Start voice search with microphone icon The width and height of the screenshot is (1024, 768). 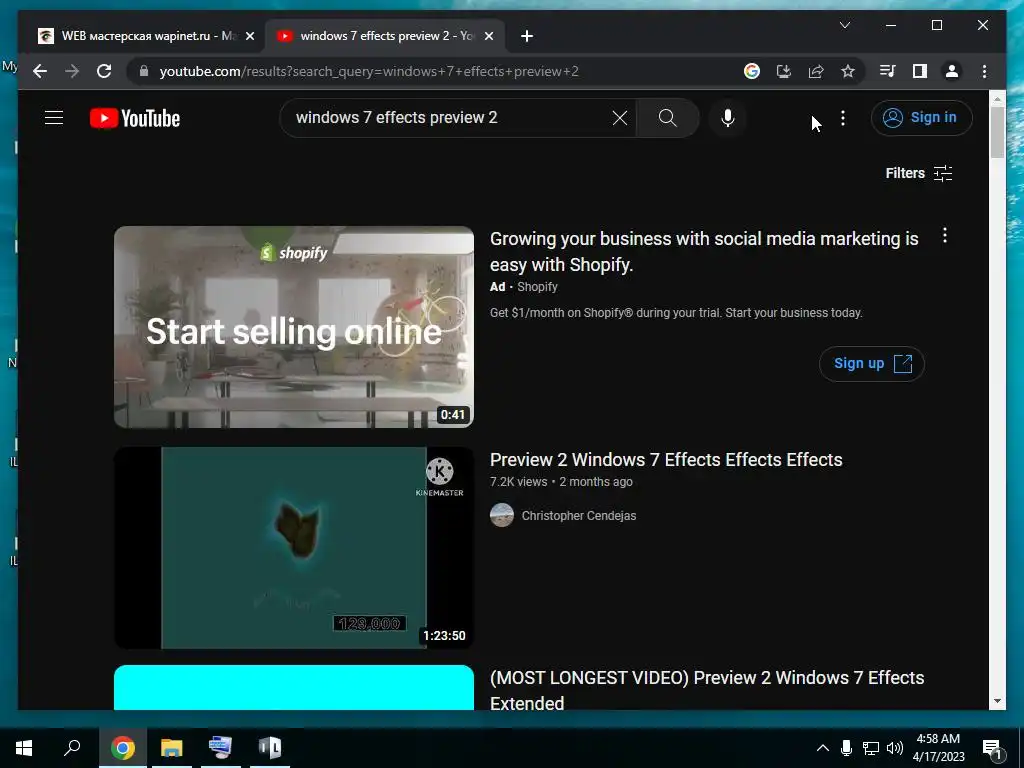pyautogui.click(x=728, y=118)
